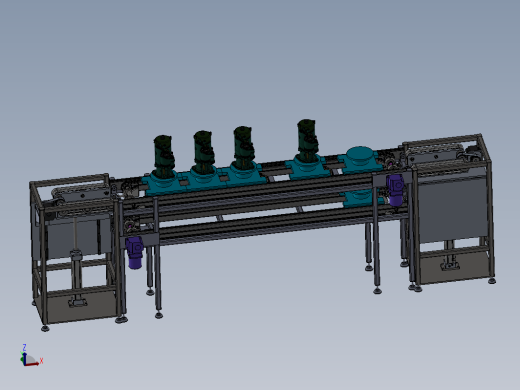Select the leftmost dark green cylinder unit

pos(163,156)
